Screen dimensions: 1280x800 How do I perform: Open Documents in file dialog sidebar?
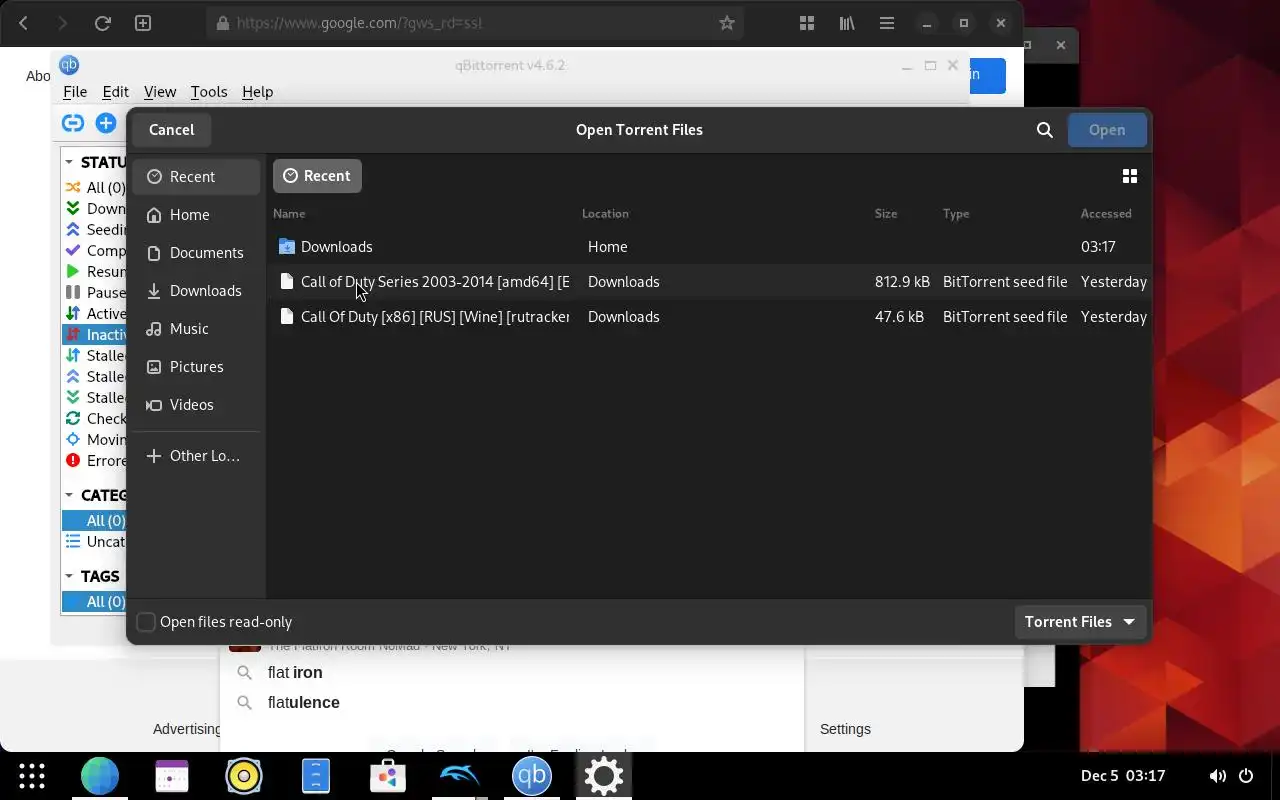pyautogui.click(x=196, y=253)
